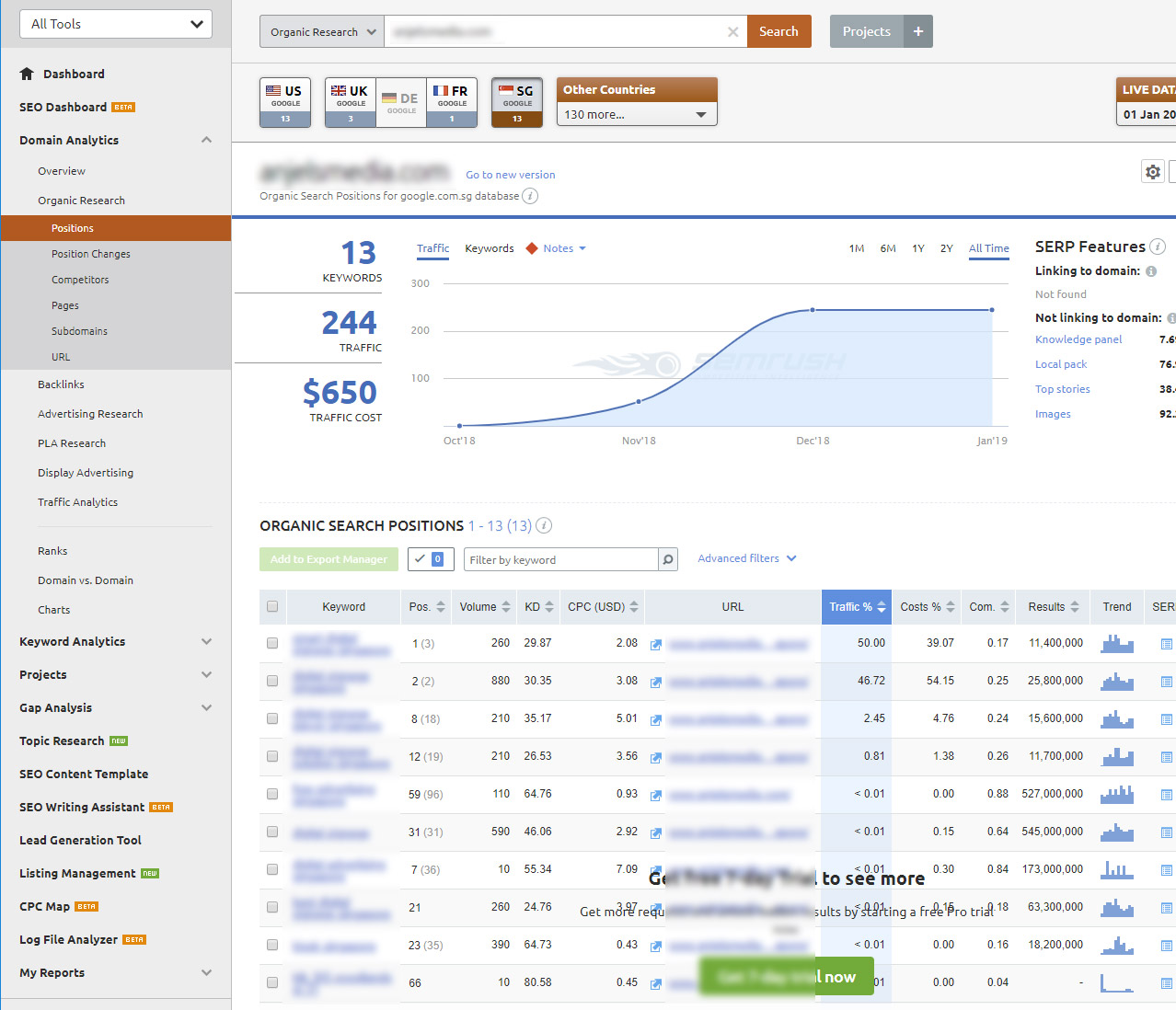Set chart range to All Time

click(989, 248)
